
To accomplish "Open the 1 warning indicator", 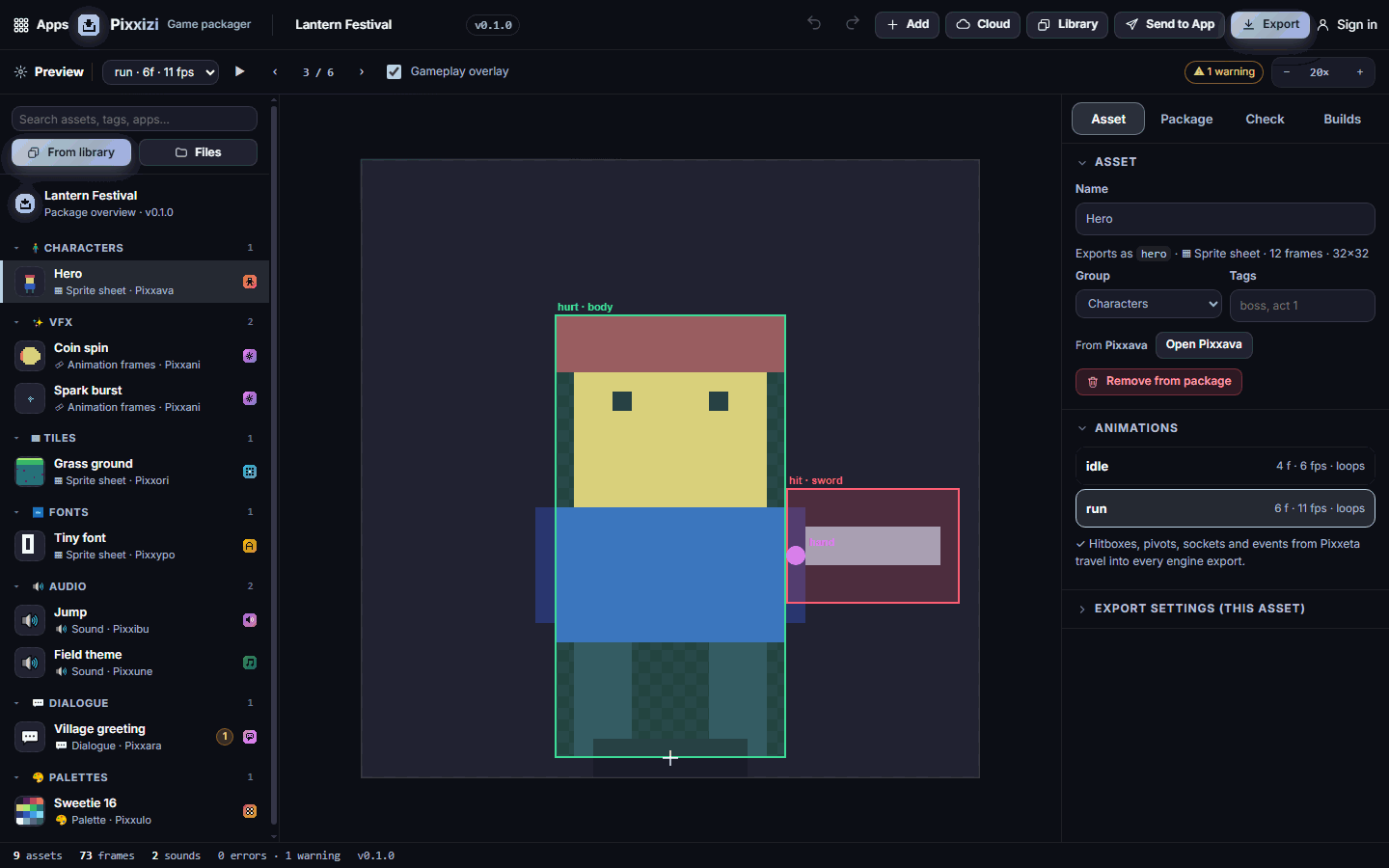I will [1224, 72].
